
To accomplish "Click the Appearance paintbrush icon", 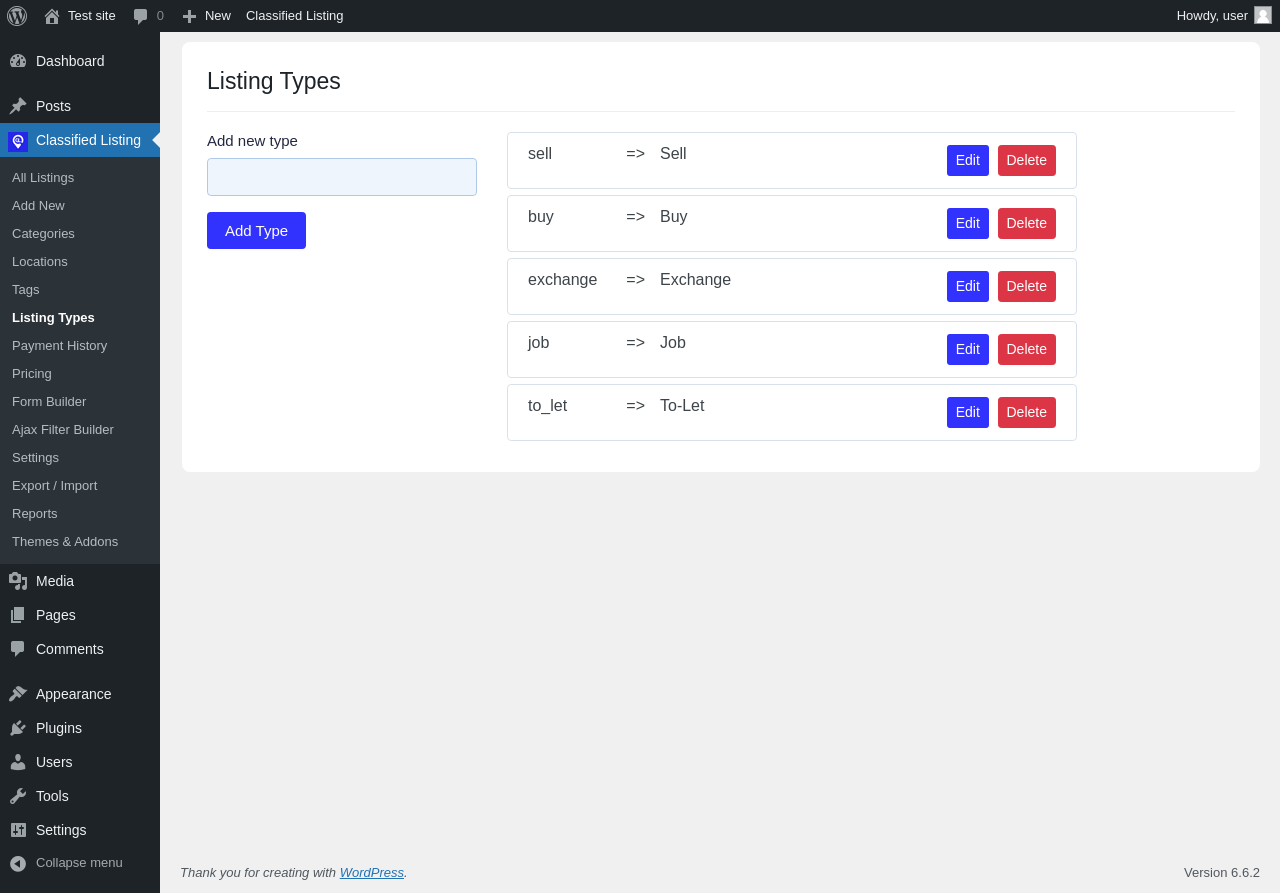I will pyautogui.click(x=18, y=694).
